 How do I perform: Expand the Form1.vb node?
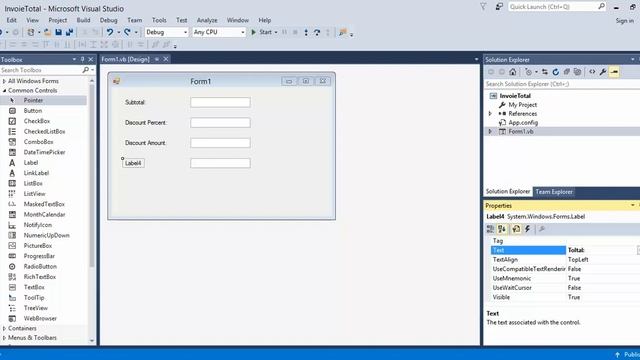[x=490, y=131]
